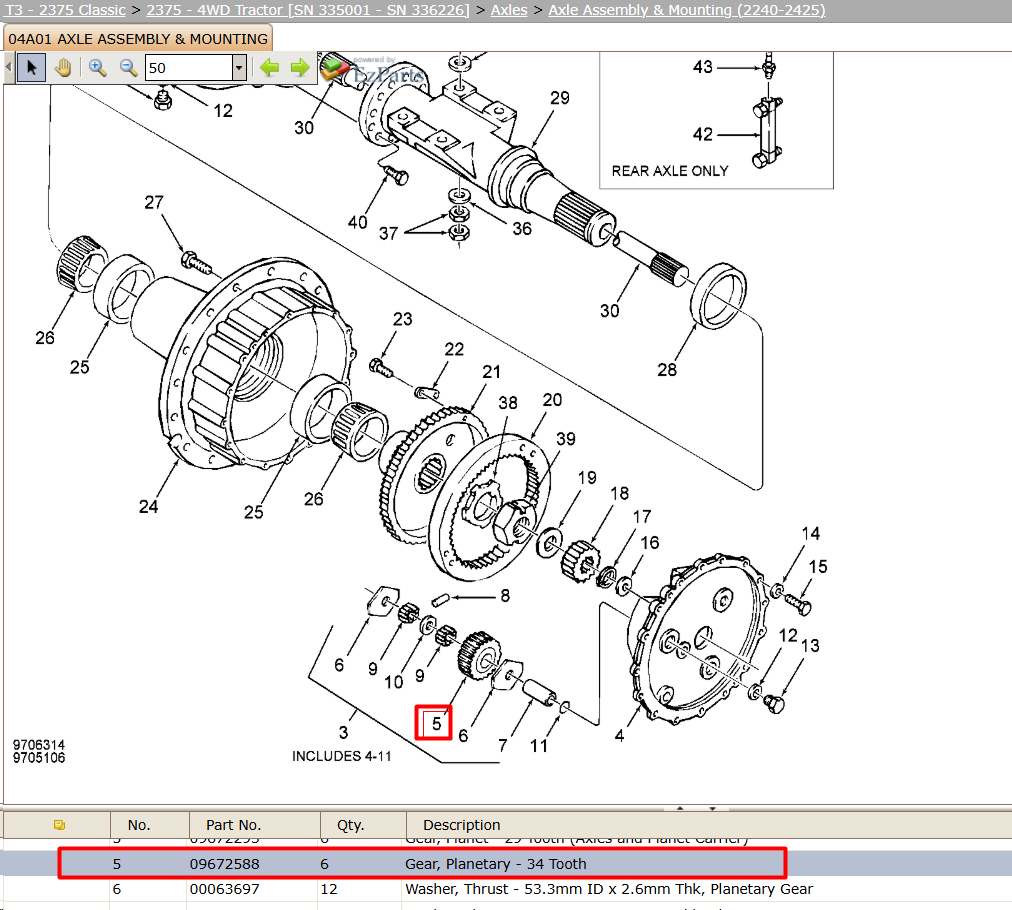1012x910 pixels.
Task: Click callout number 10 in the diagram
Action: pos(393,682)
